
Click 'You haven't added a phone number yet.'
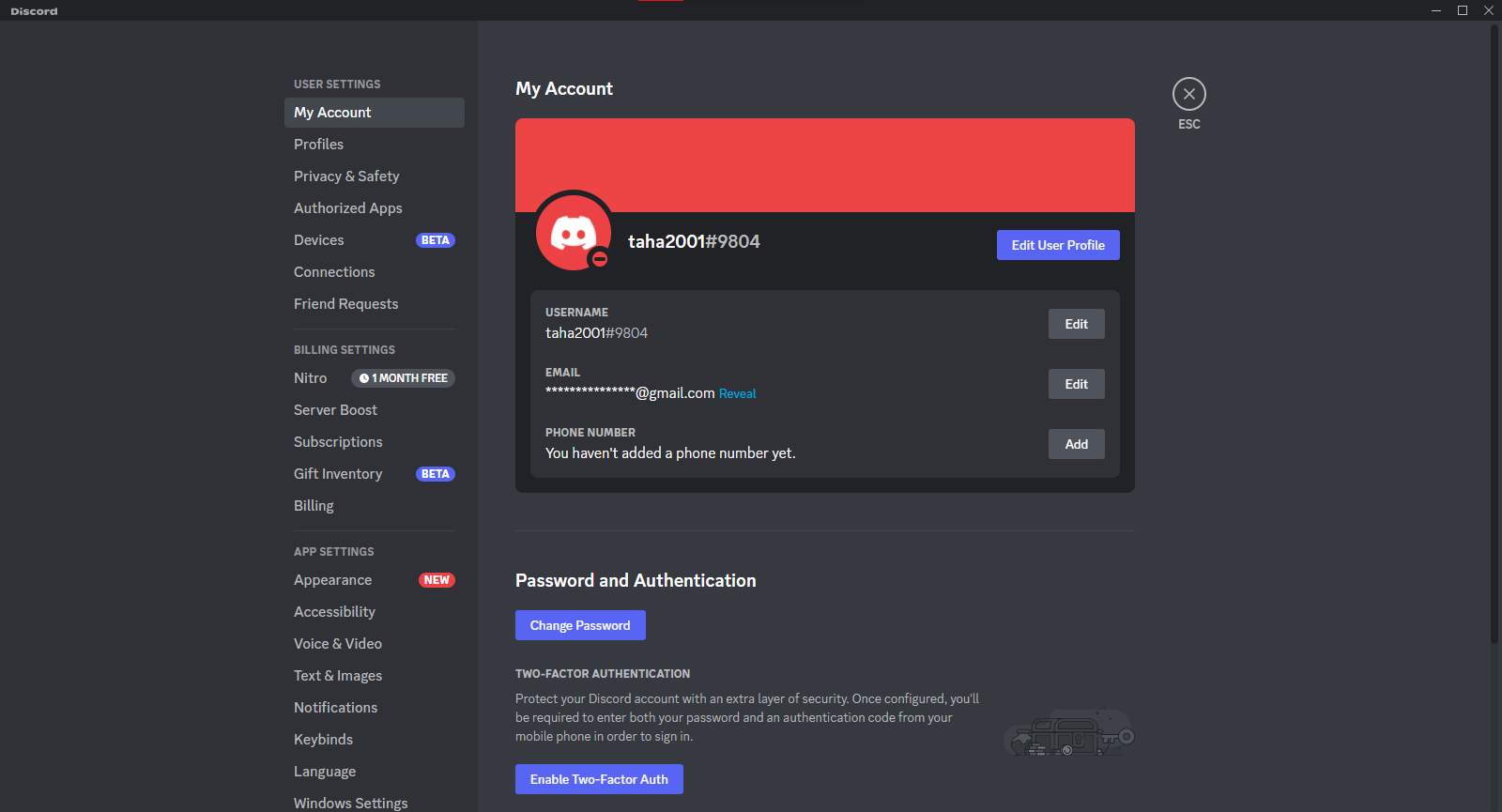670,453
